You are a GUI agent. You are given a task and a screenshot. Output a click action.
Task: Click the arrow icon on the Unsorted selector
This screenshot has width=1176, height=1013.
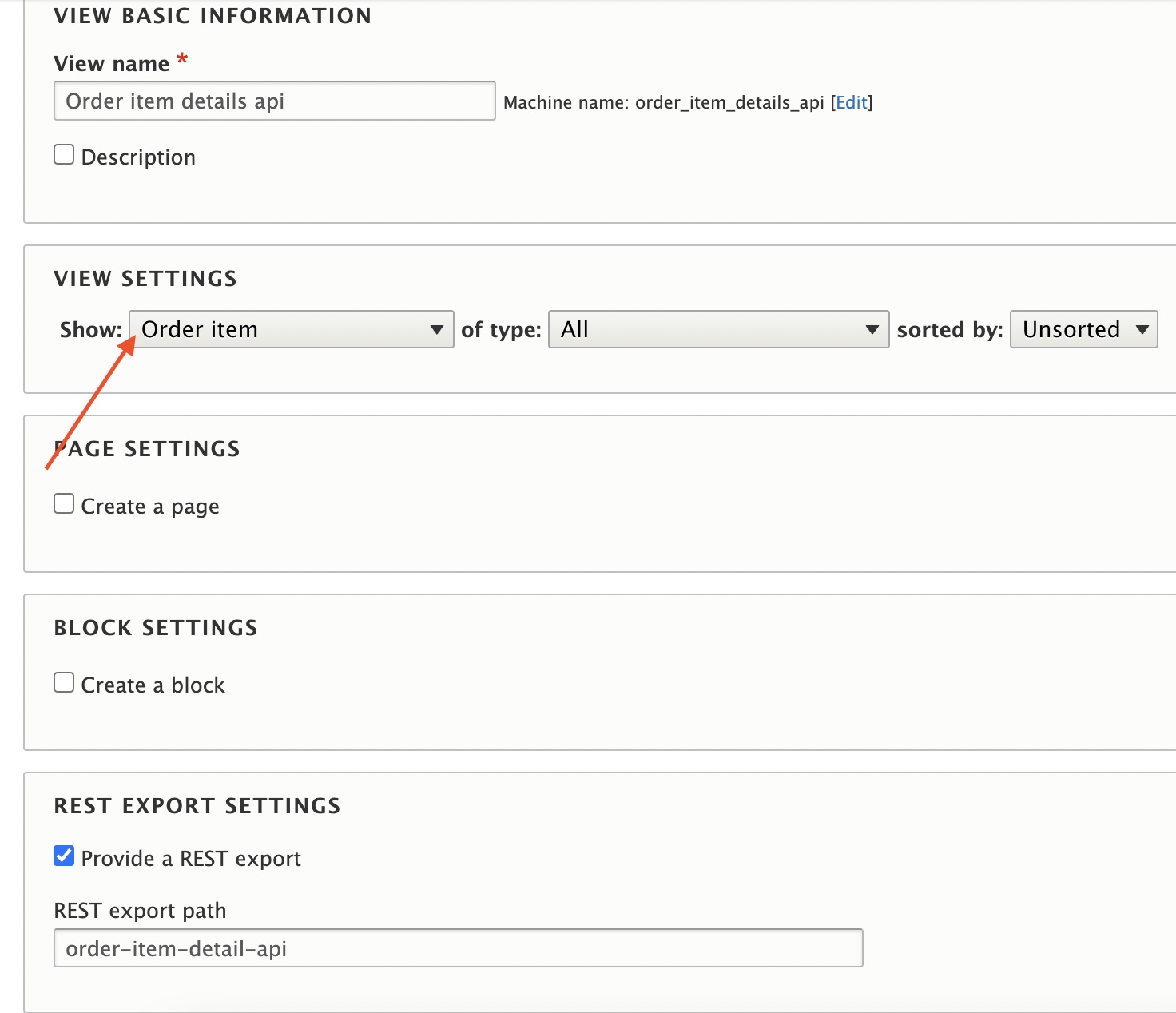pyautogui.click(x=1143, y=328)
